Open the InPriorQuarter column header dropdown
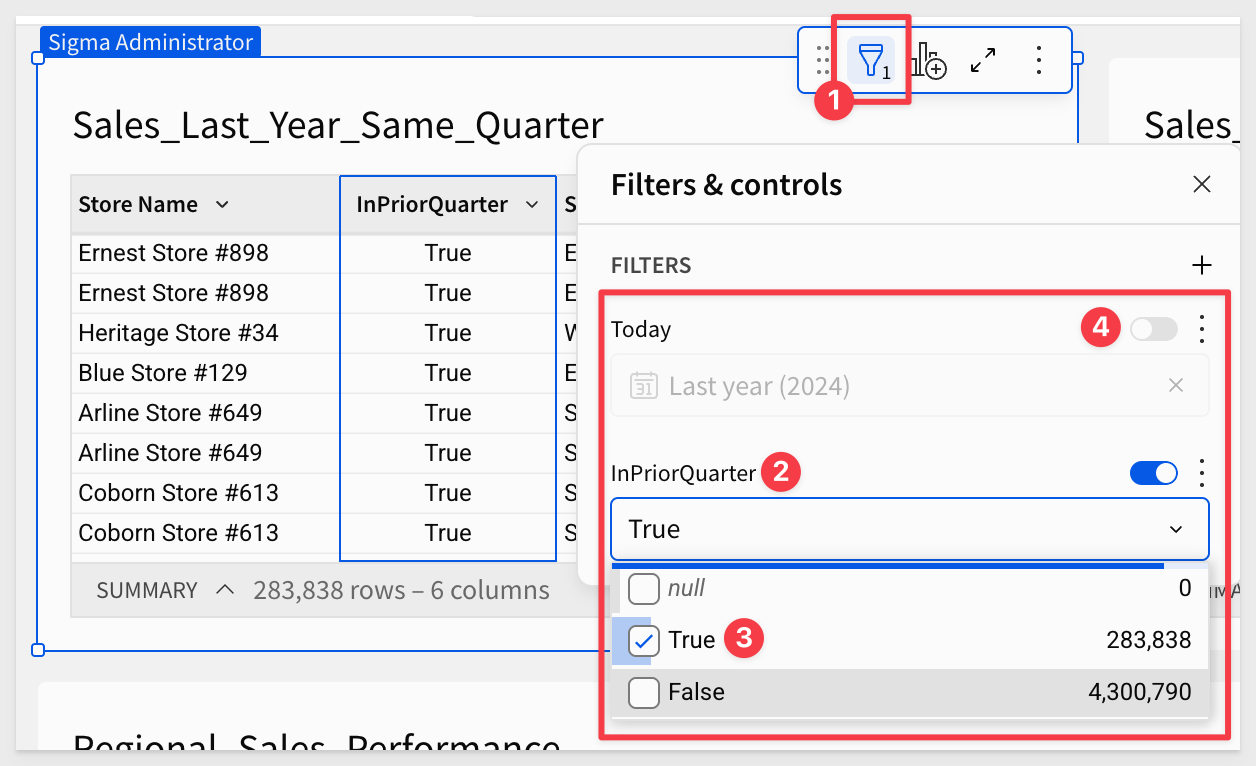 [x=530, y=205]
